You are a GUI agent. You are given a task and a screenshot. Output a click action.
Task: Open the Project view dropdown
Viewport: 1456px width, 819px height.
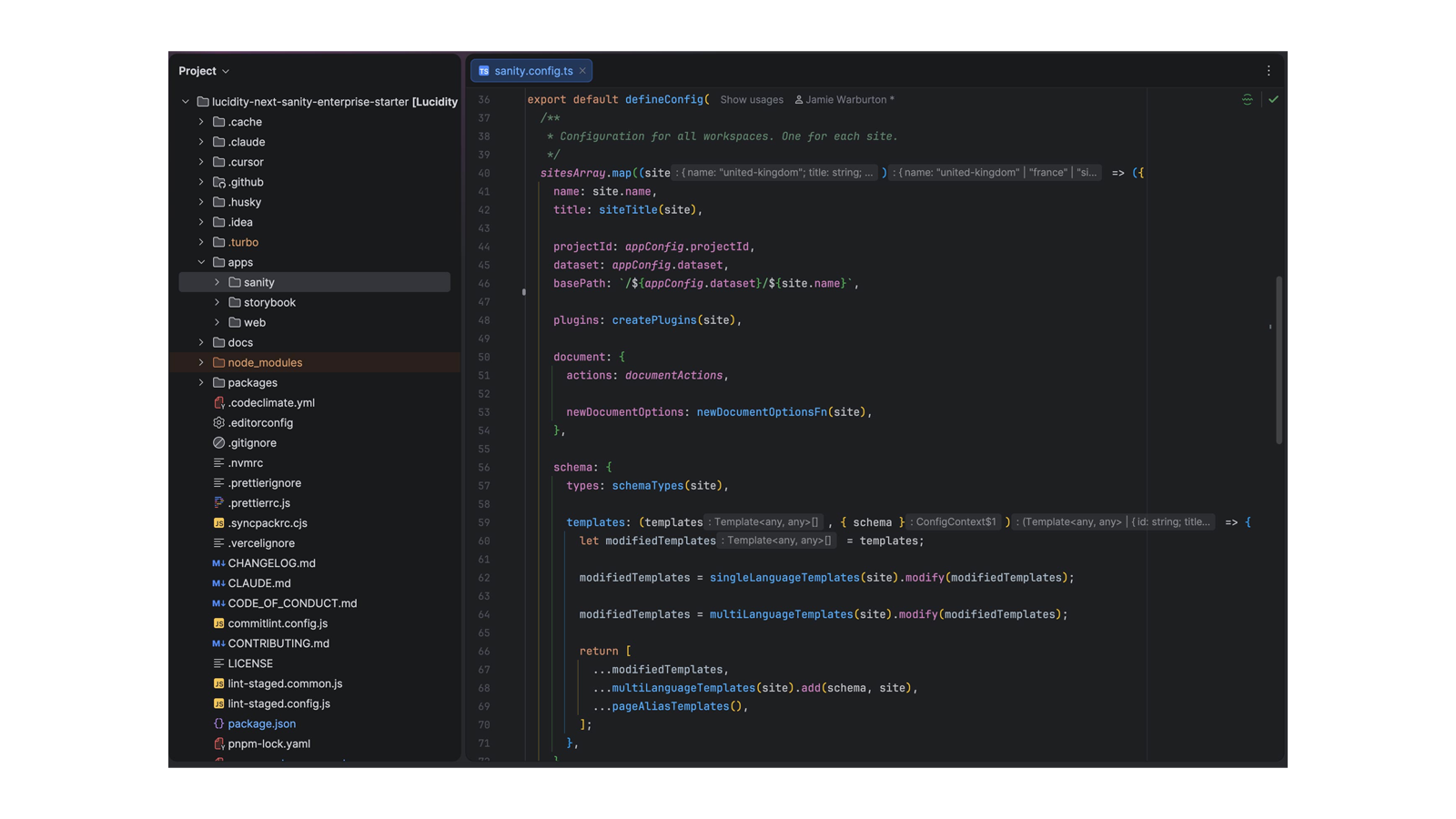pyautogui.click(x=204, y=71)
